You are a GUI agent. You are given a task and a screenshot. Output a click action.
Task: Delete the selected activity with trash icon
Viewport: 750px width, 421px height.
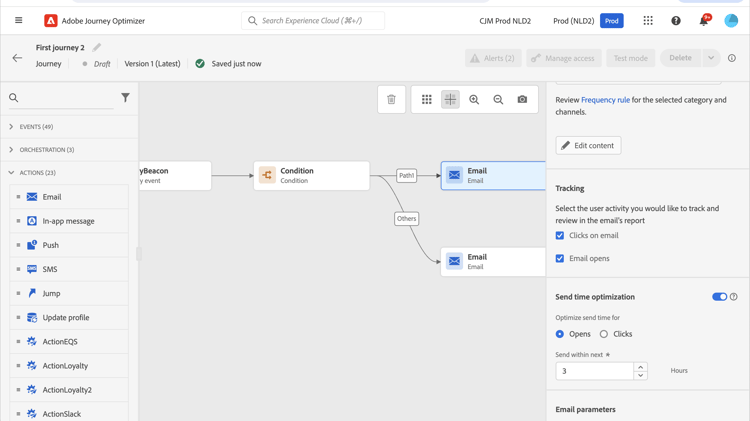(391, 100)
